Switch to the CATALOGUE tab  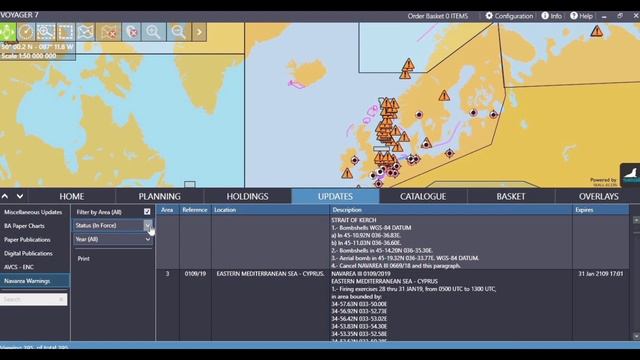point(423,196)
